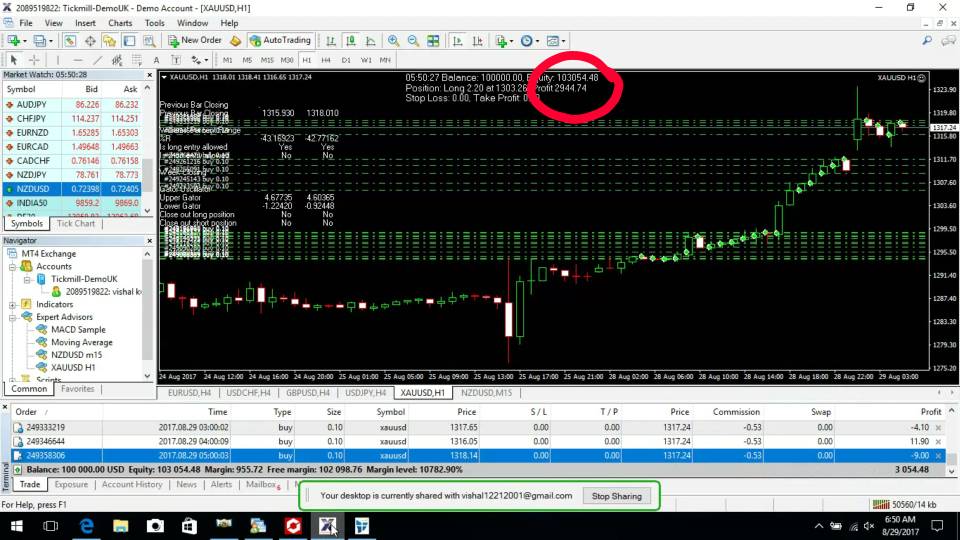
Task: Open the Charts menu
Action: tap(120, 22)
